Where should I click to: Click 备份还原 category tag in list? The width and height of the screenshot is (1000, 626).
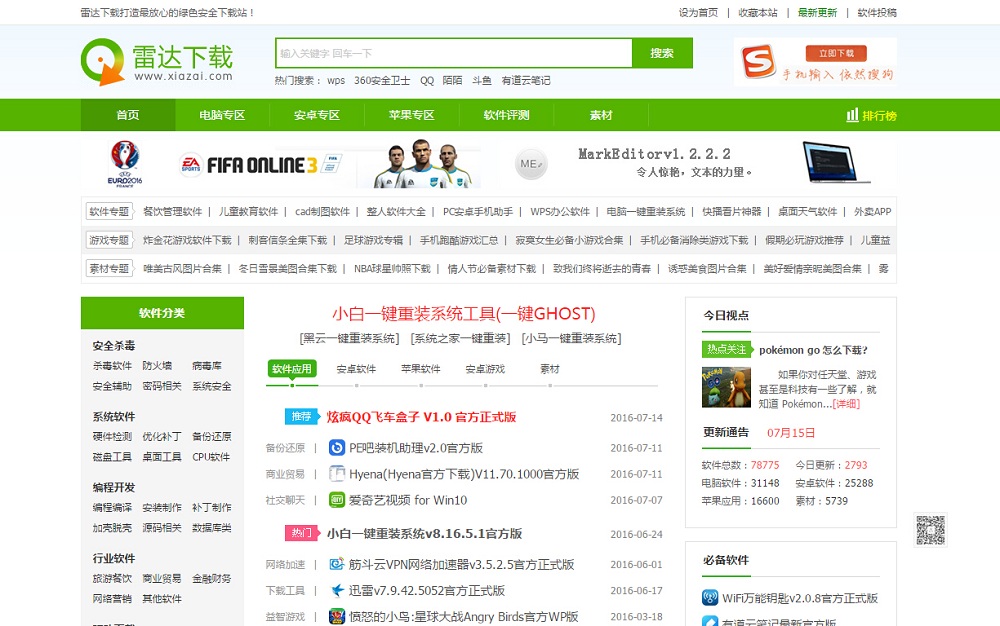click(x=286, y=448)
